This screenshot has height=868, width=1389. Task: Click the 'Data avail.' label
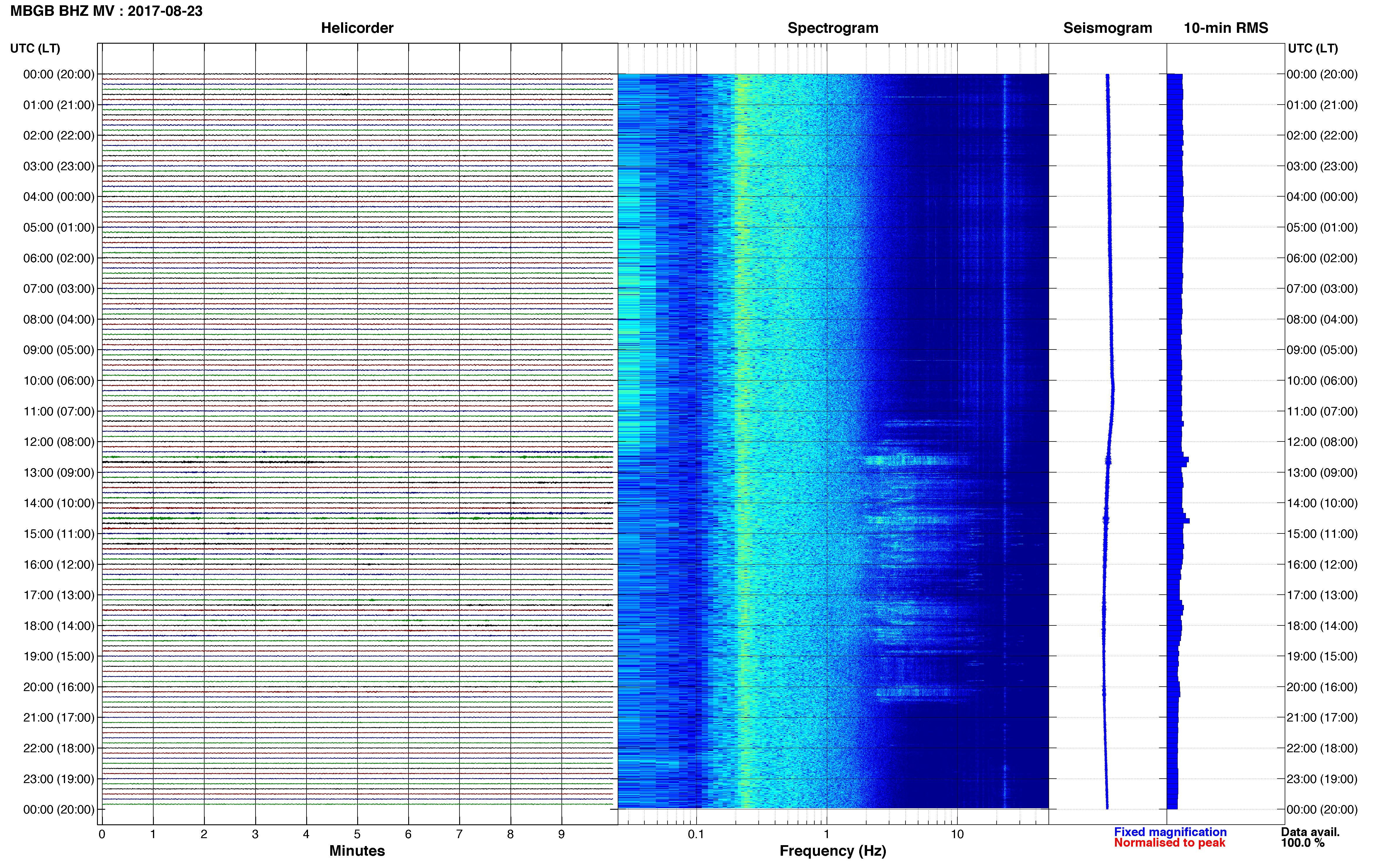1310,832
